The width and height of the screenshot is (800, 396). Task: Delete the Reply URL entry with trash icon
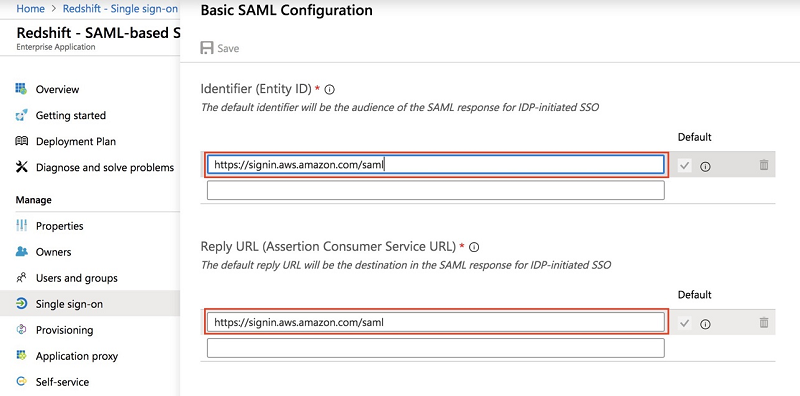pyautogui.click(x=764, y=323)
